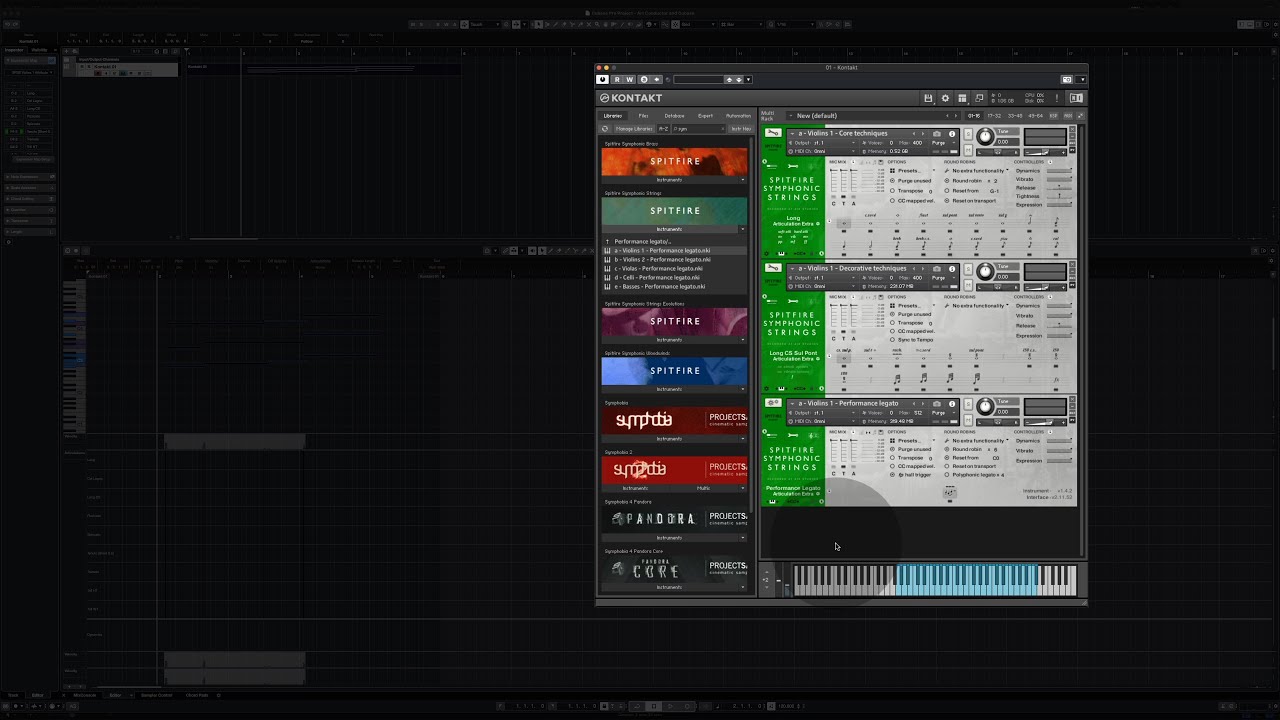Click the R automation read button in toolbar

(617, 80)
